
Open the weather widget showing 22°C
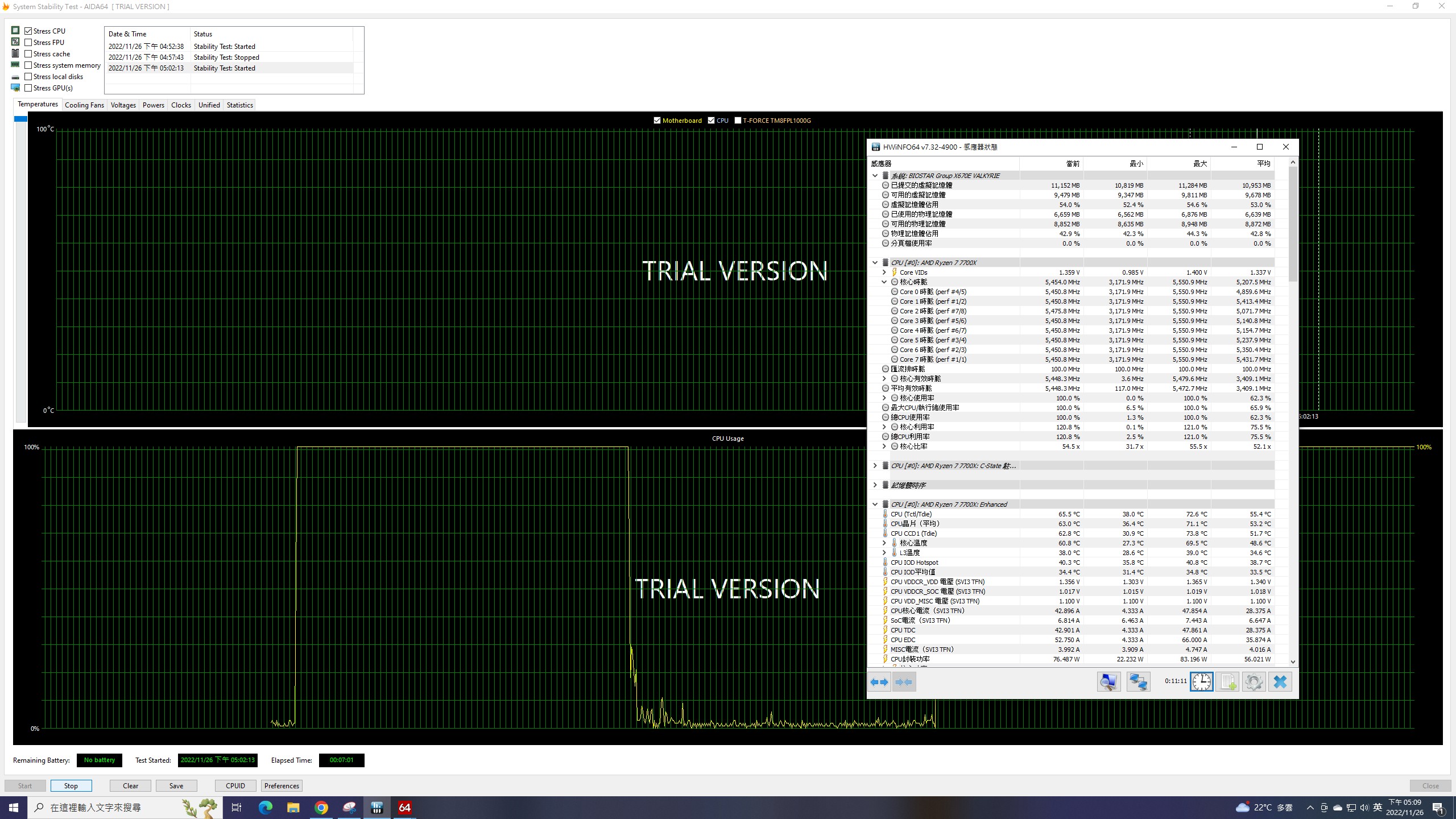[x=1264, y=807]
